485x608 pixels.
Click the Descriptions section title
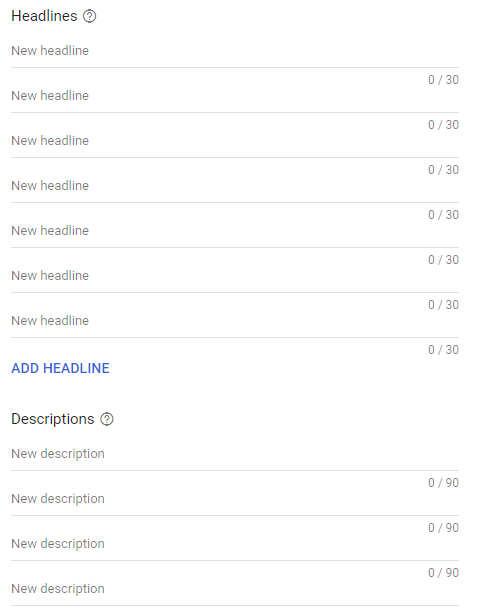coord(53,419)
